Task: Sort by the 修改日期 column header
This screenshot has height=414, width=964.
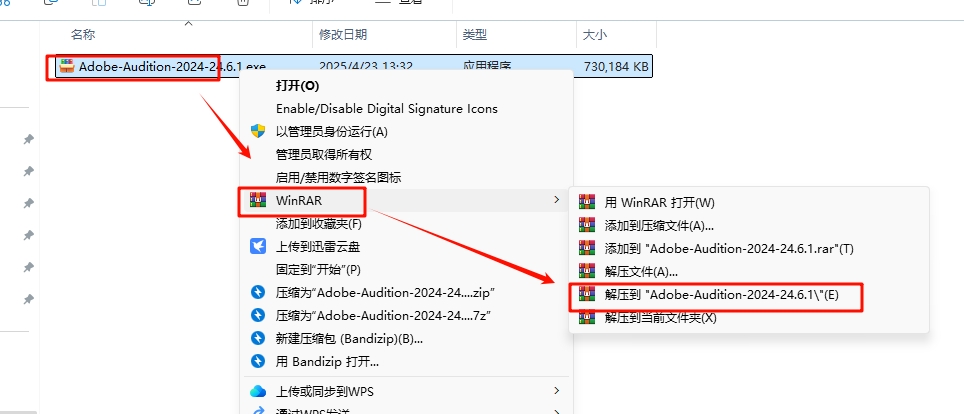Action: pos(343,35)
